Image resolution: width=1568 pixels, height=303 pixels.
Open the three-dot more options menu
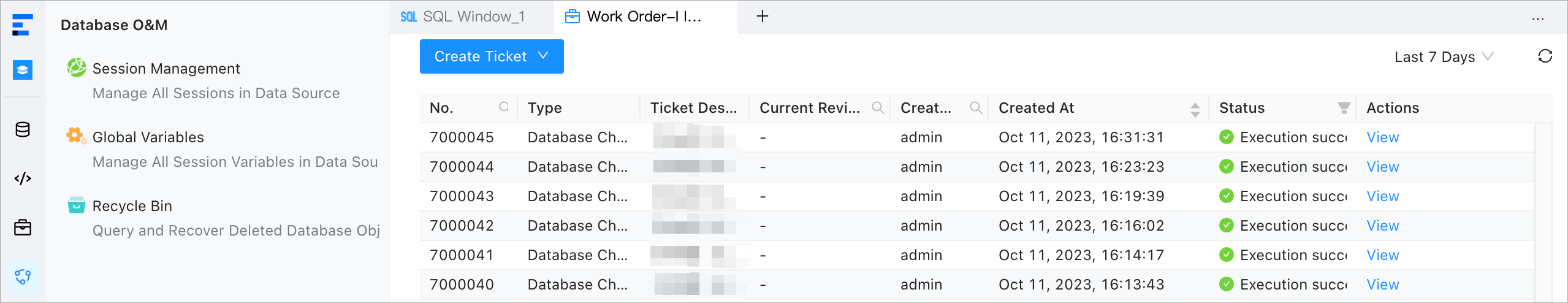coord(1537,18)
